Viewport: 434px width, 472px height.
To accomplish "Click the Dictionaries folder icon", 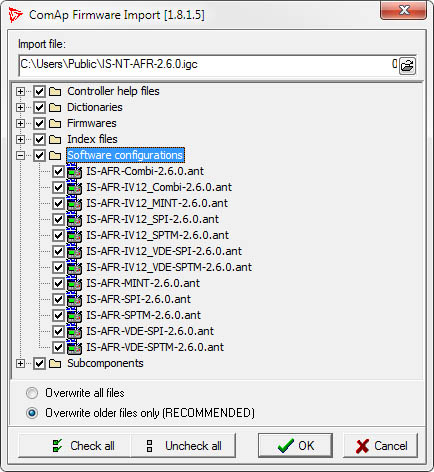I will pyautogui.click(x=55, y=107).
